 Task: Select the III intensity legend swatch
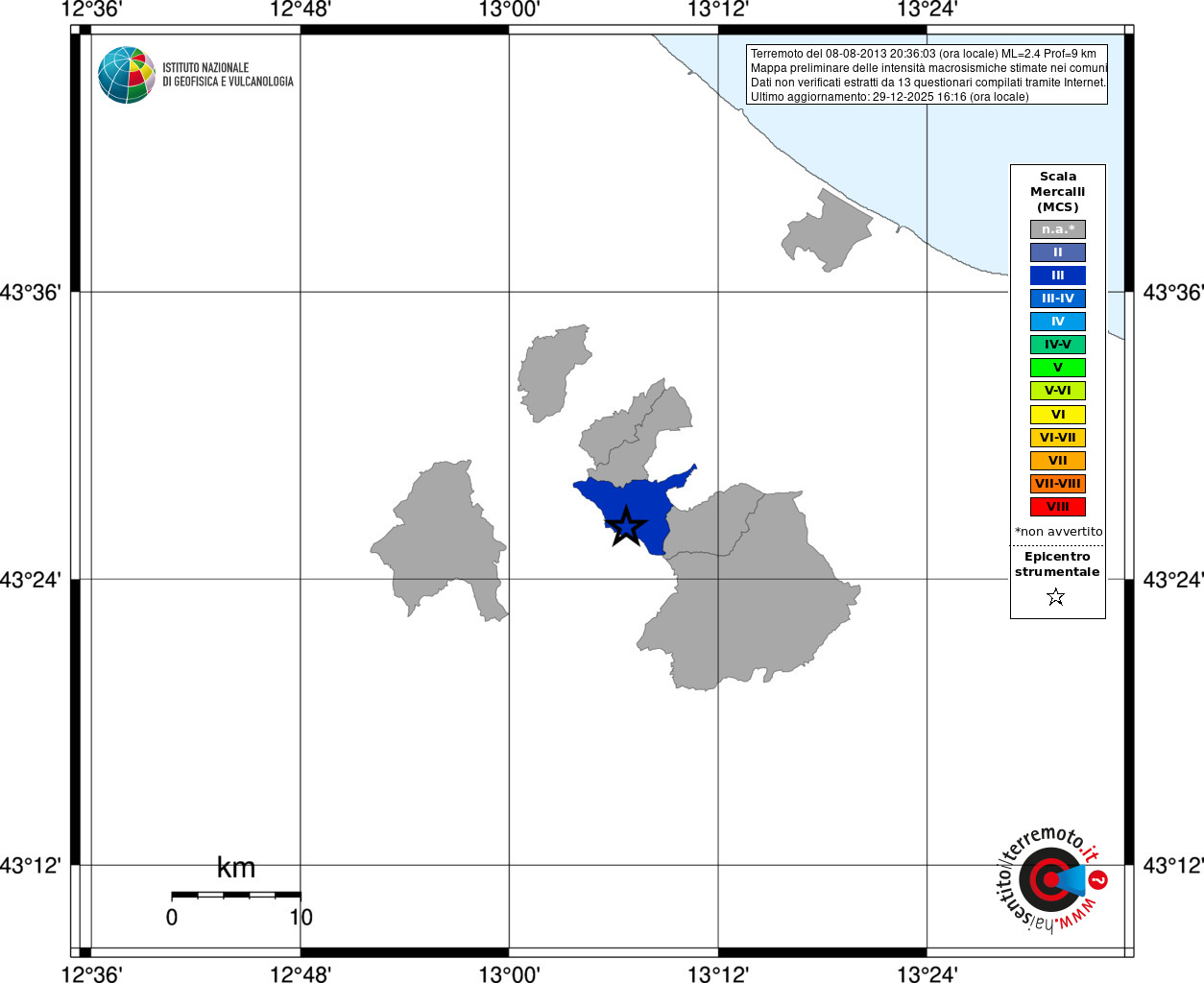click(1058, 276)
